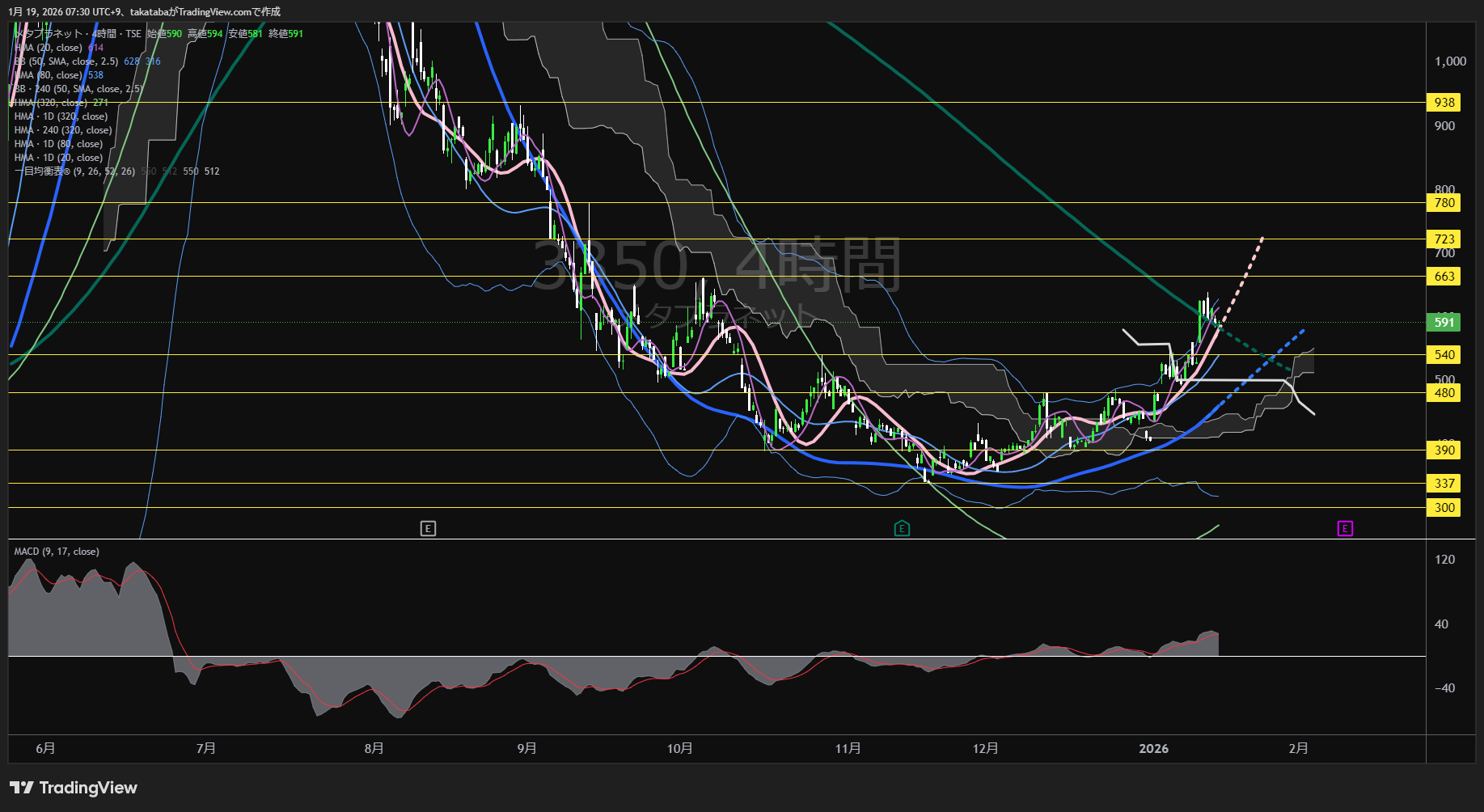
Task: Select the HMA · 1D (320, close) legend
Action: click(x=61, y=116)
